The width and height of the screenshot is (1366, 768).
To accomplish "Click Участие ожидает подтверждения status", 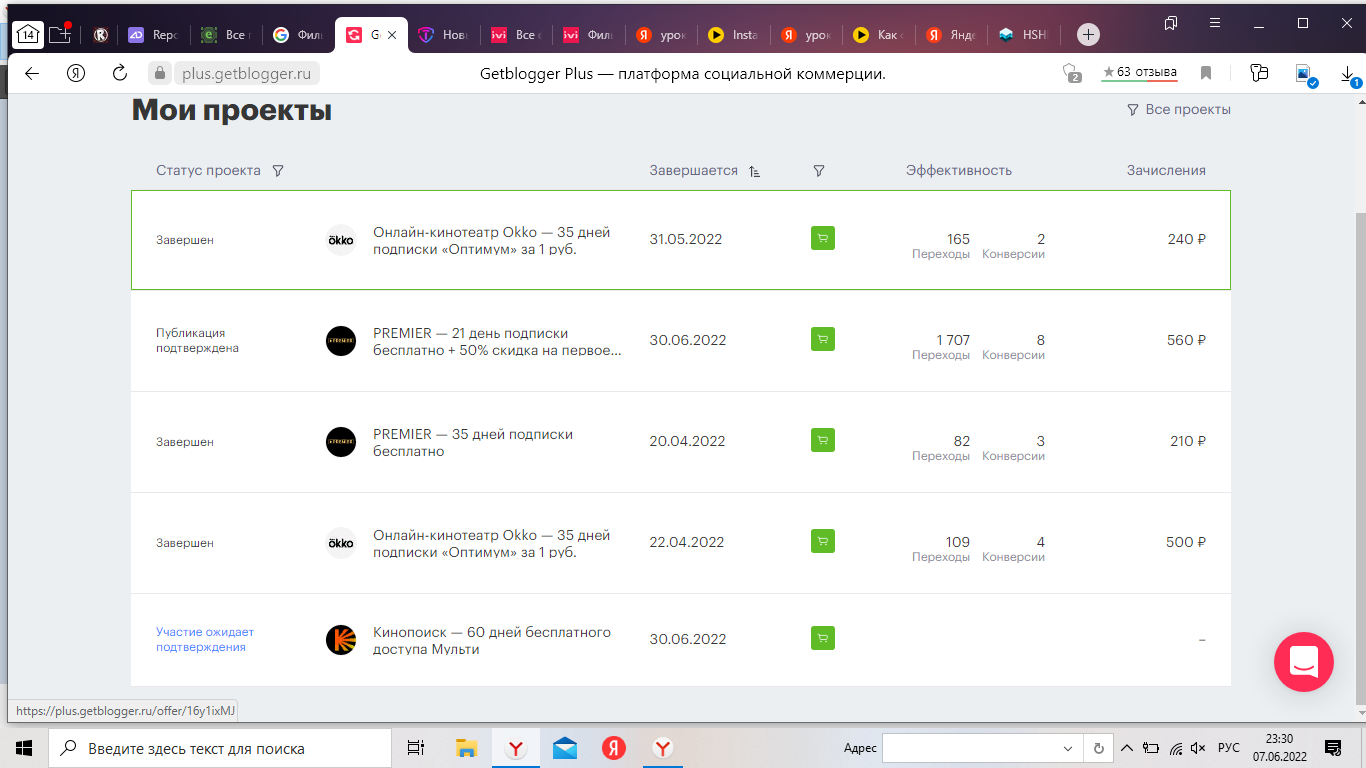I will 205,639.
